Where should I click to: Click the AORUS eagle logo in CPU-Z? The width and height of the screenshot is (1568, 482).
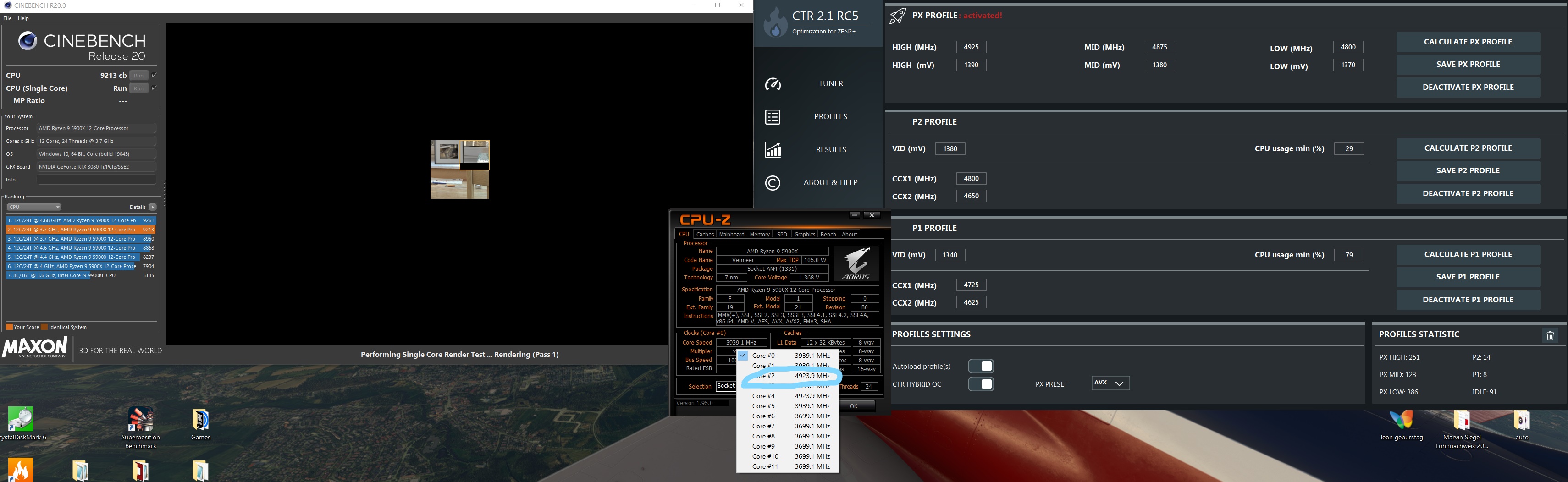point(856,263)
